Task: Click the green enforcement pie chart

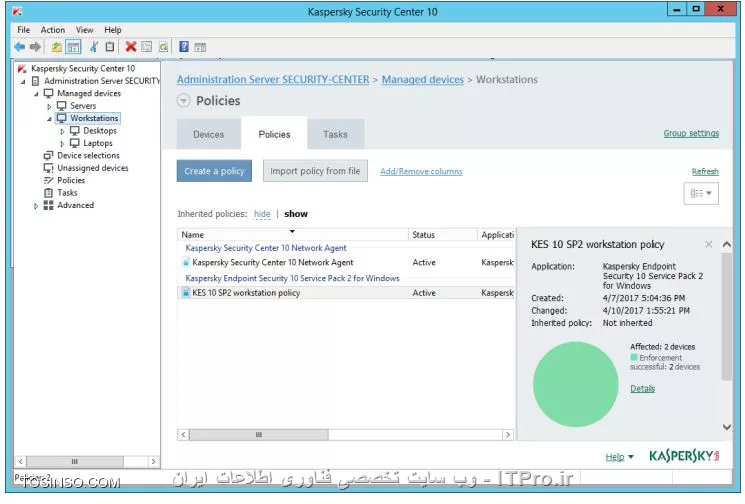Action: click(x=575, y=384)
